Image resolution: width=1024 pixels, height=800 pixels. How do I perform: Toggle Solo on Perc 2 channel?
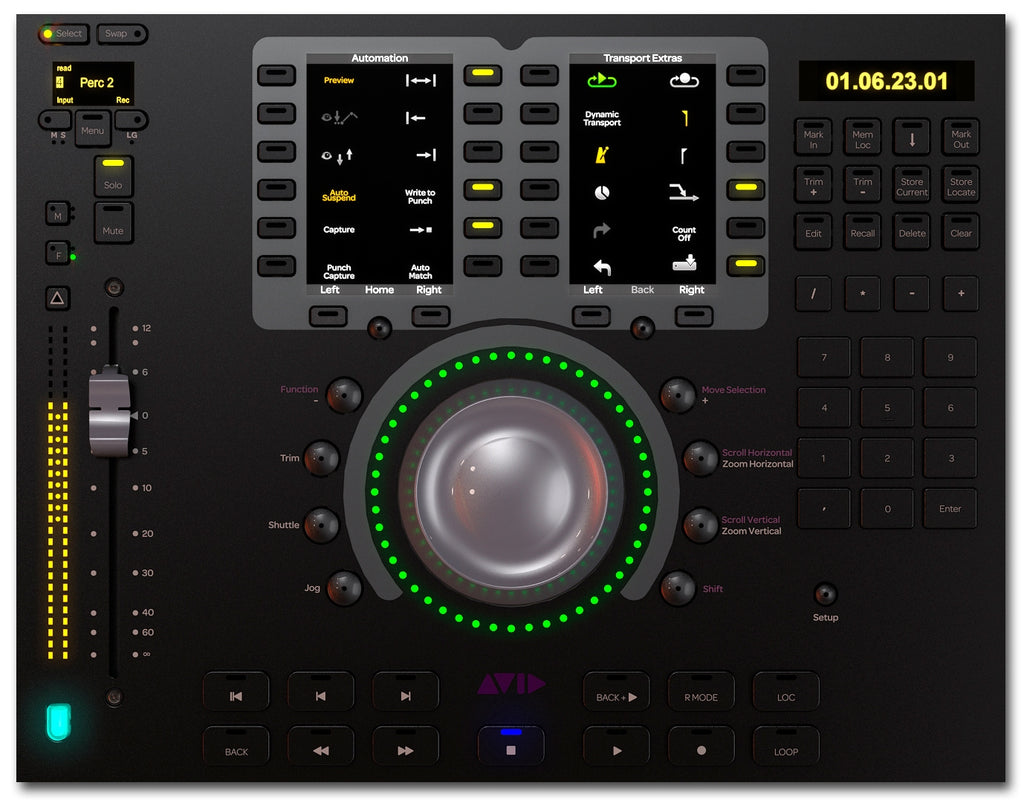coord(113,176)
